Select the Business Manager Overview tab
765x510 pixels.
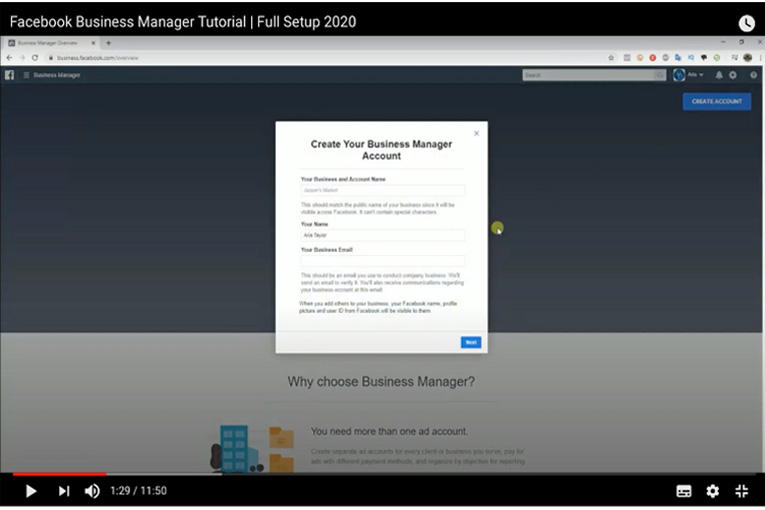pyautogui.click(x=48, y=43)
